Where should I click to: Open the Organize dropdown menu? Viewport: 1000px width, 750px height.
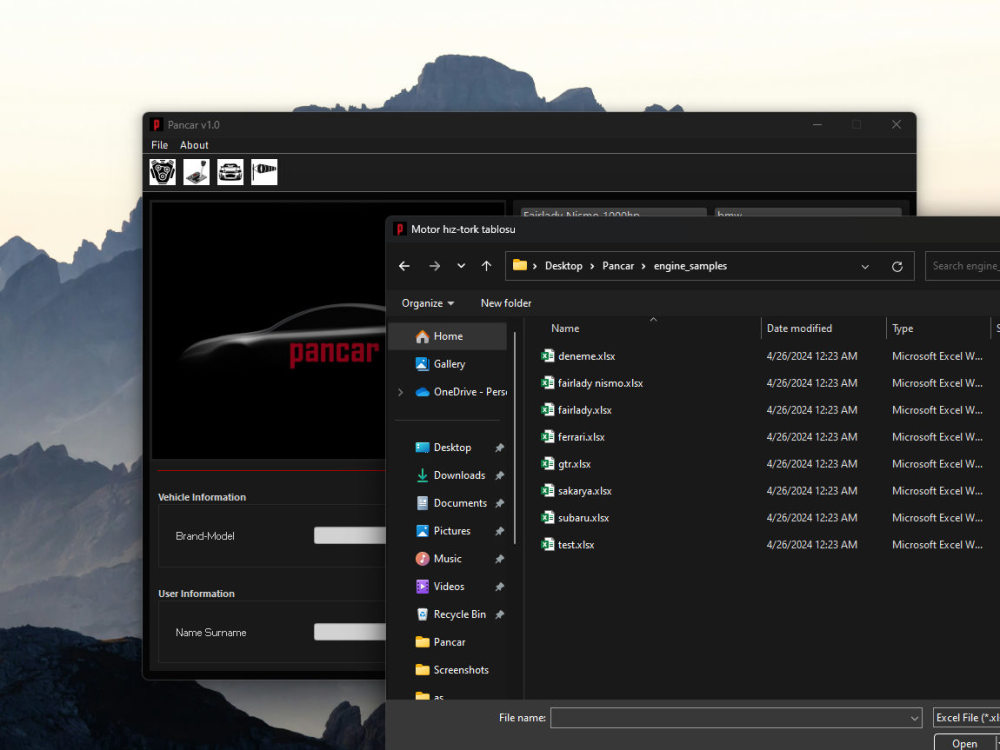427,304
